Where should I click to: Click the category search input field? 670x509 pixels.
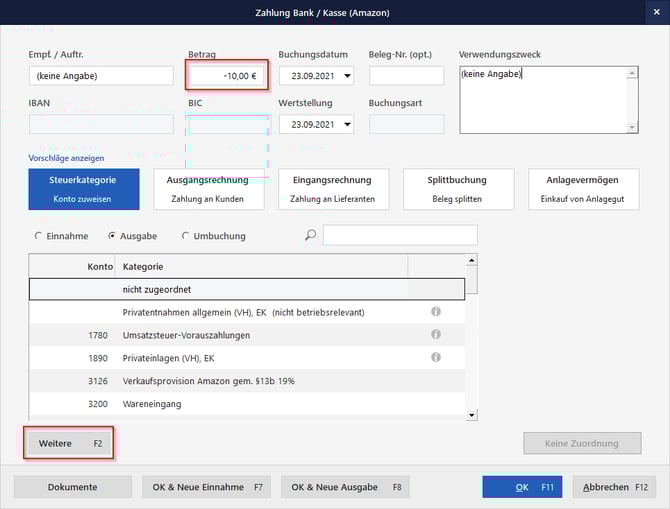400,235
